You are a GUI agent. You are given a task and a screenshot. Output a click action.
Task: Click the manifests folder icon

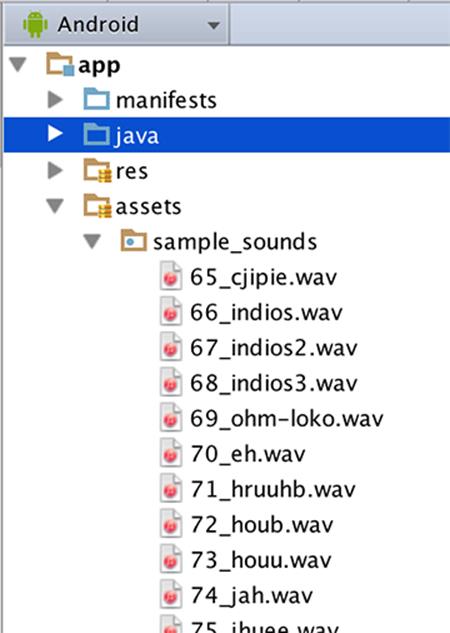96,99
